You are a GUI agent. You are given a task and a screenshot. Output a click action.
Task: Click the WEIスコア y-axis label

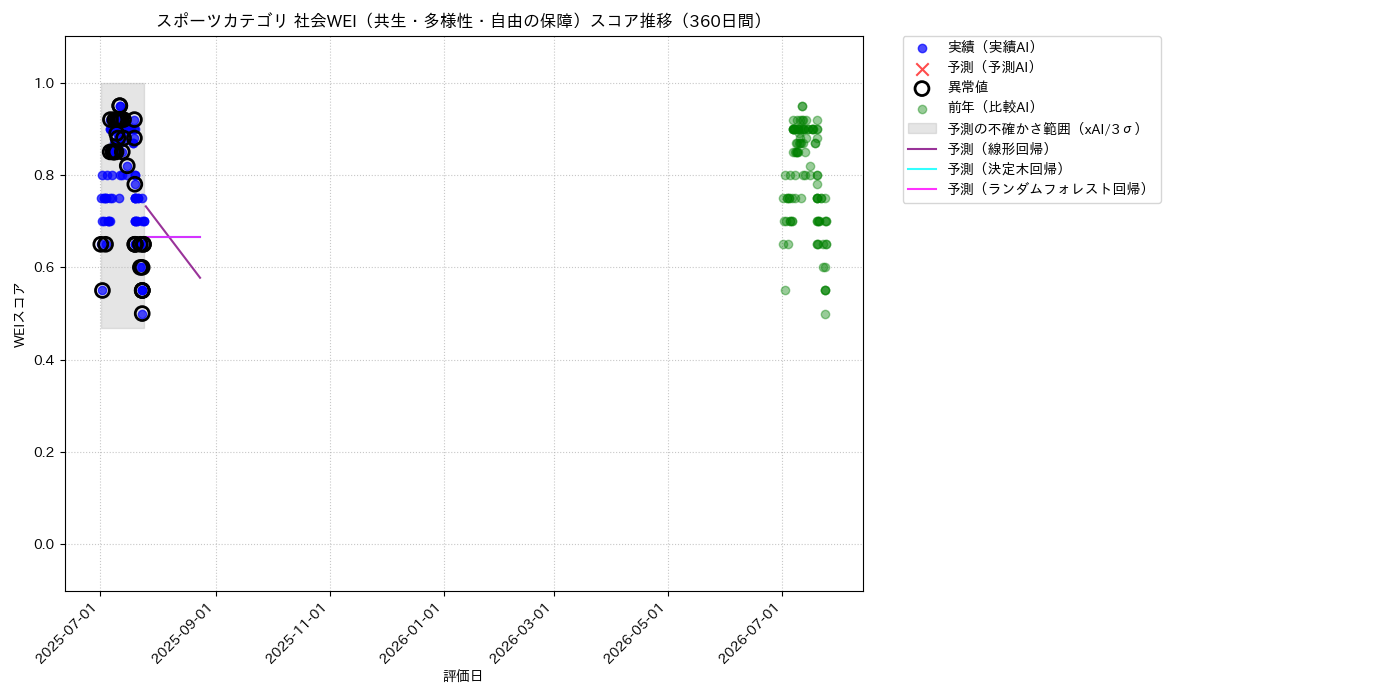[x=20, y=315]
